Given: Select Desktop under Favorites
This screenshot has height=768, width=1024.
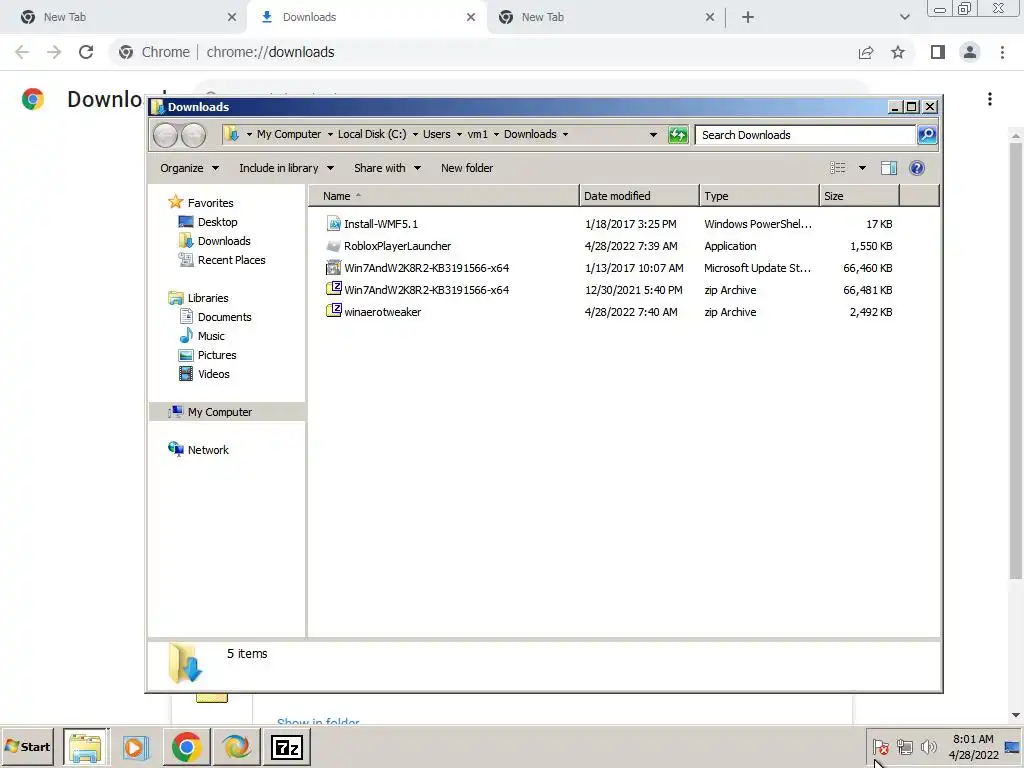Looking at the screenshot, I should [217, 222].
